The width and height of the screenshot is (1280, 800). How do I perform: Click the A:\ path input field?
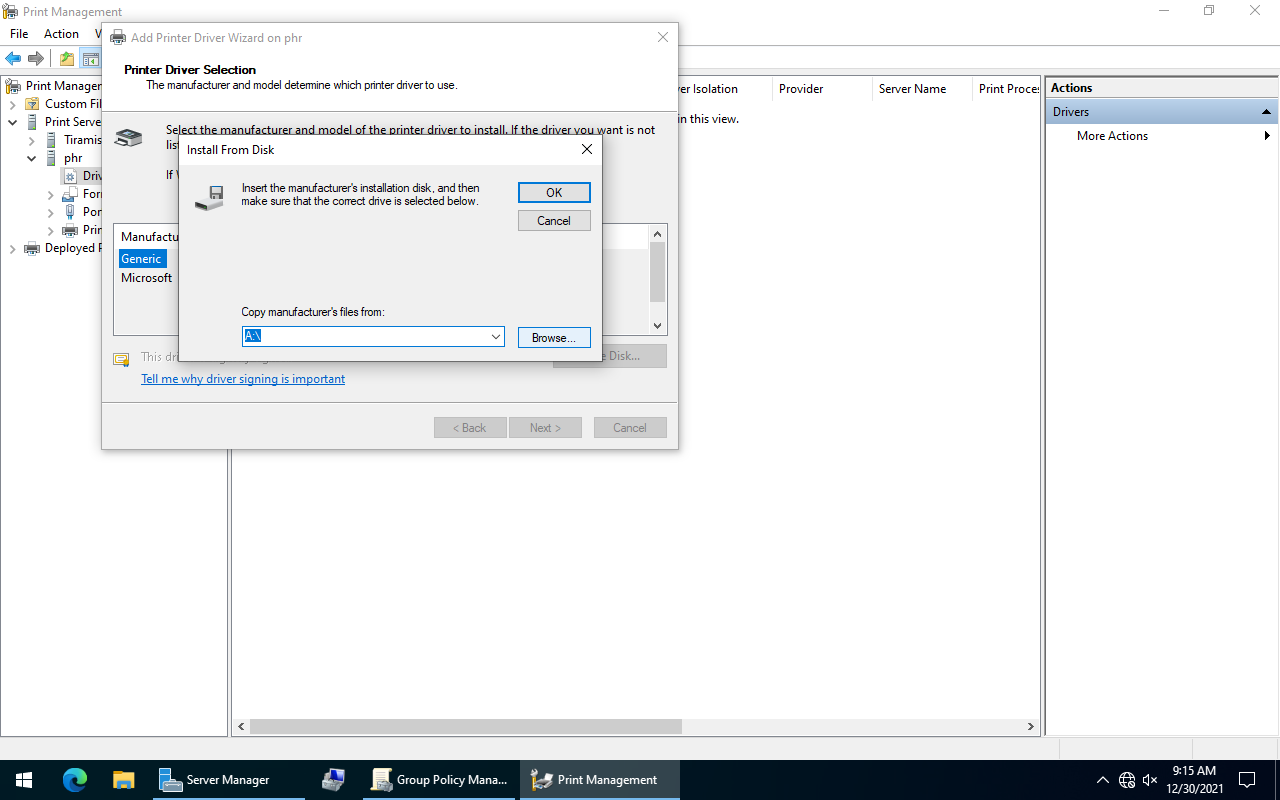click(365, 337)
